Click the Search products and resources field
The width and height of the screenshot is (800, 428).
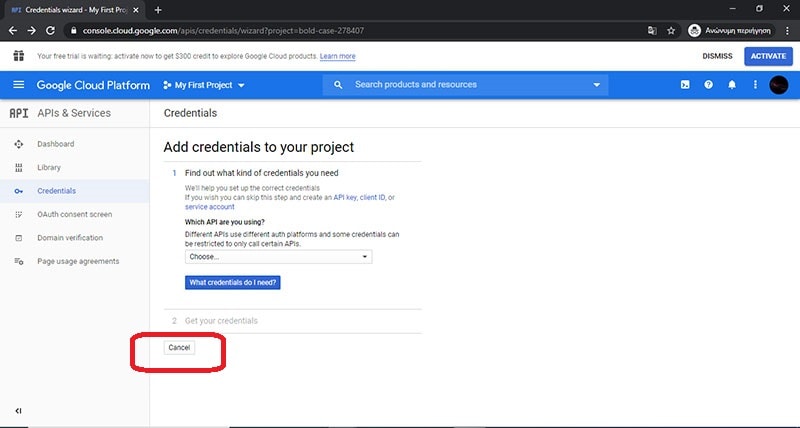[460, 85]
